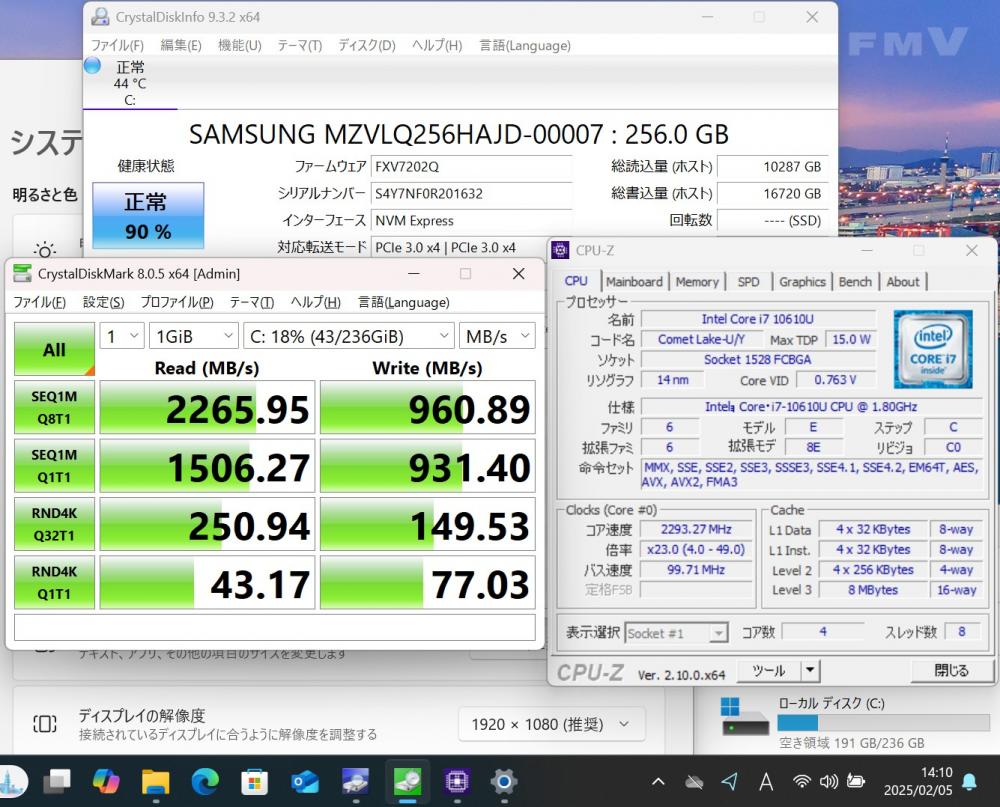Click the green All benchmark button
1000x807 pixels.
click(x=54, y=349)
